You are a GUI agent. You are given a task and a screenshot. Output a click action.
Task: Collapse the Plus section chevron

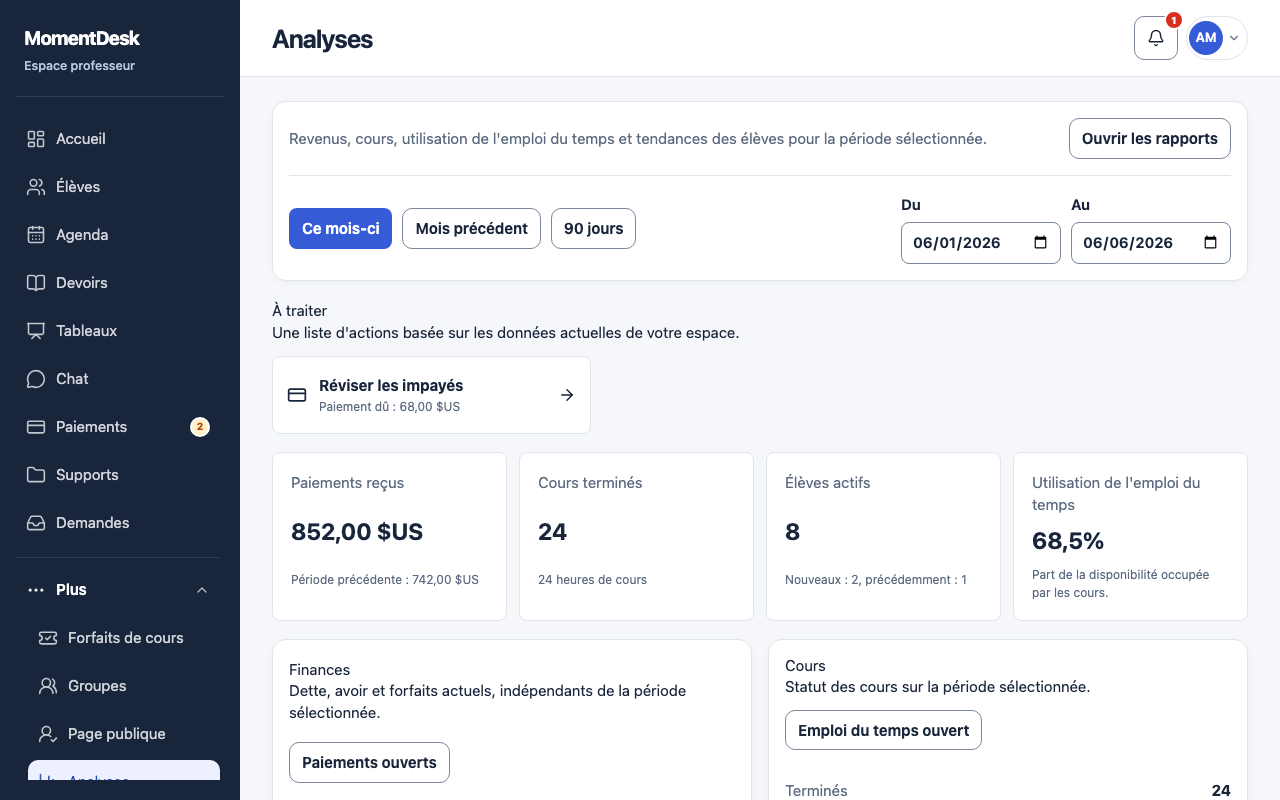point(202,590)
